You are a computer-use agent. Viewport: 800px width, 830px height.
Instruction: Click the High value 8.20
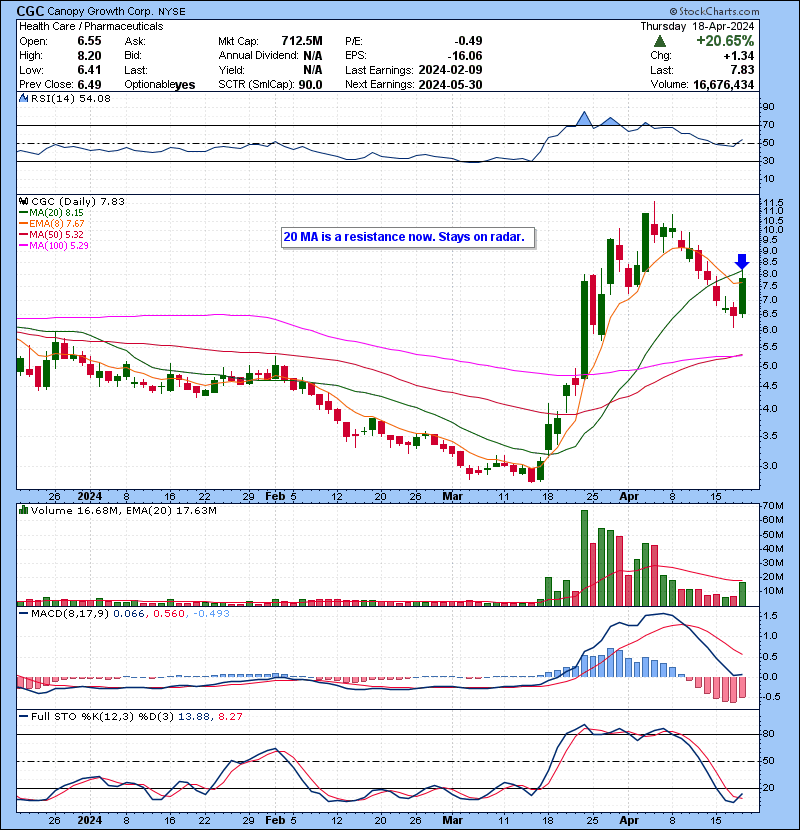[89, 56]
